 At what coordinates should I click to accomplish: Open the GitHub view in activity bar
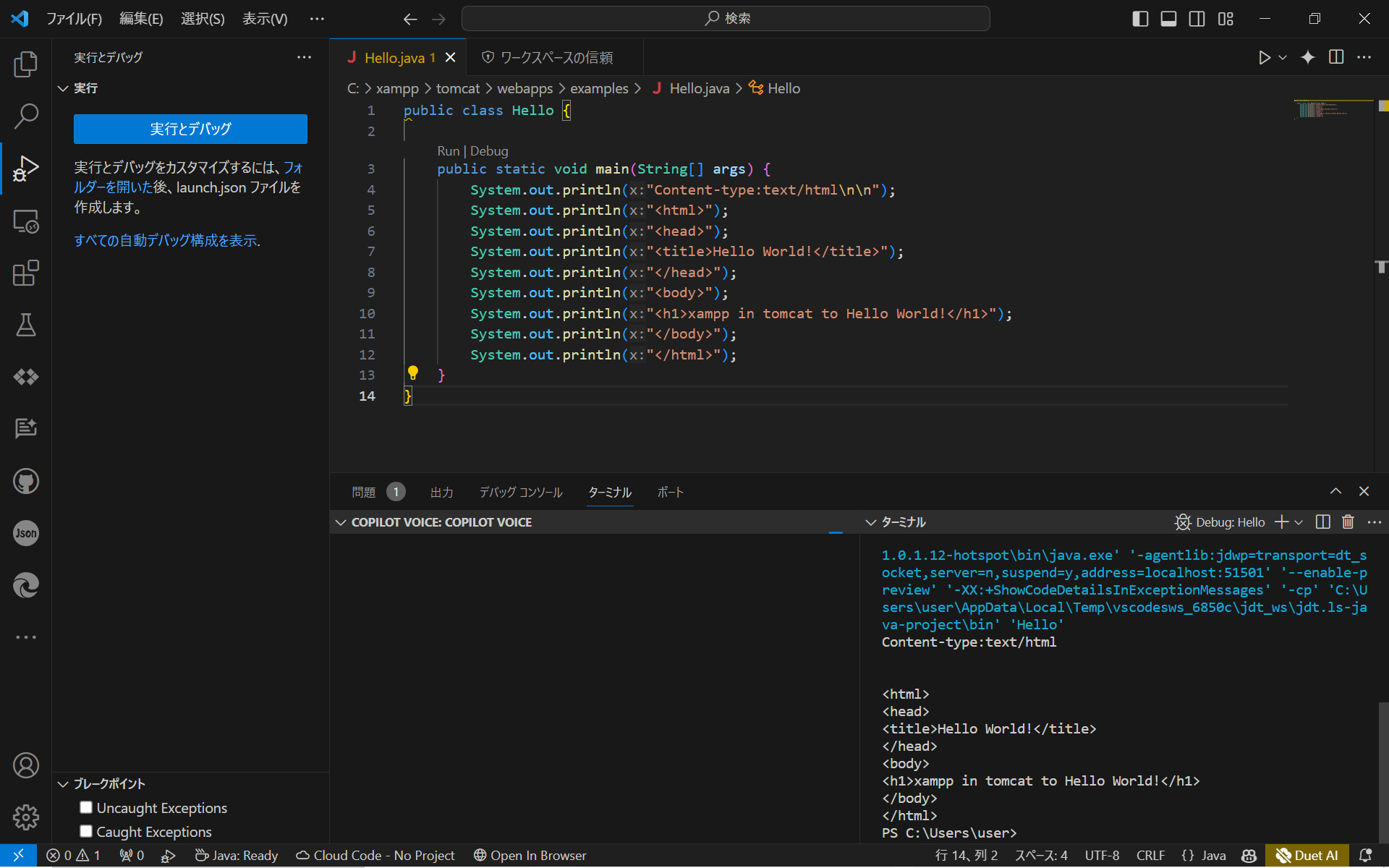(26, 481)
